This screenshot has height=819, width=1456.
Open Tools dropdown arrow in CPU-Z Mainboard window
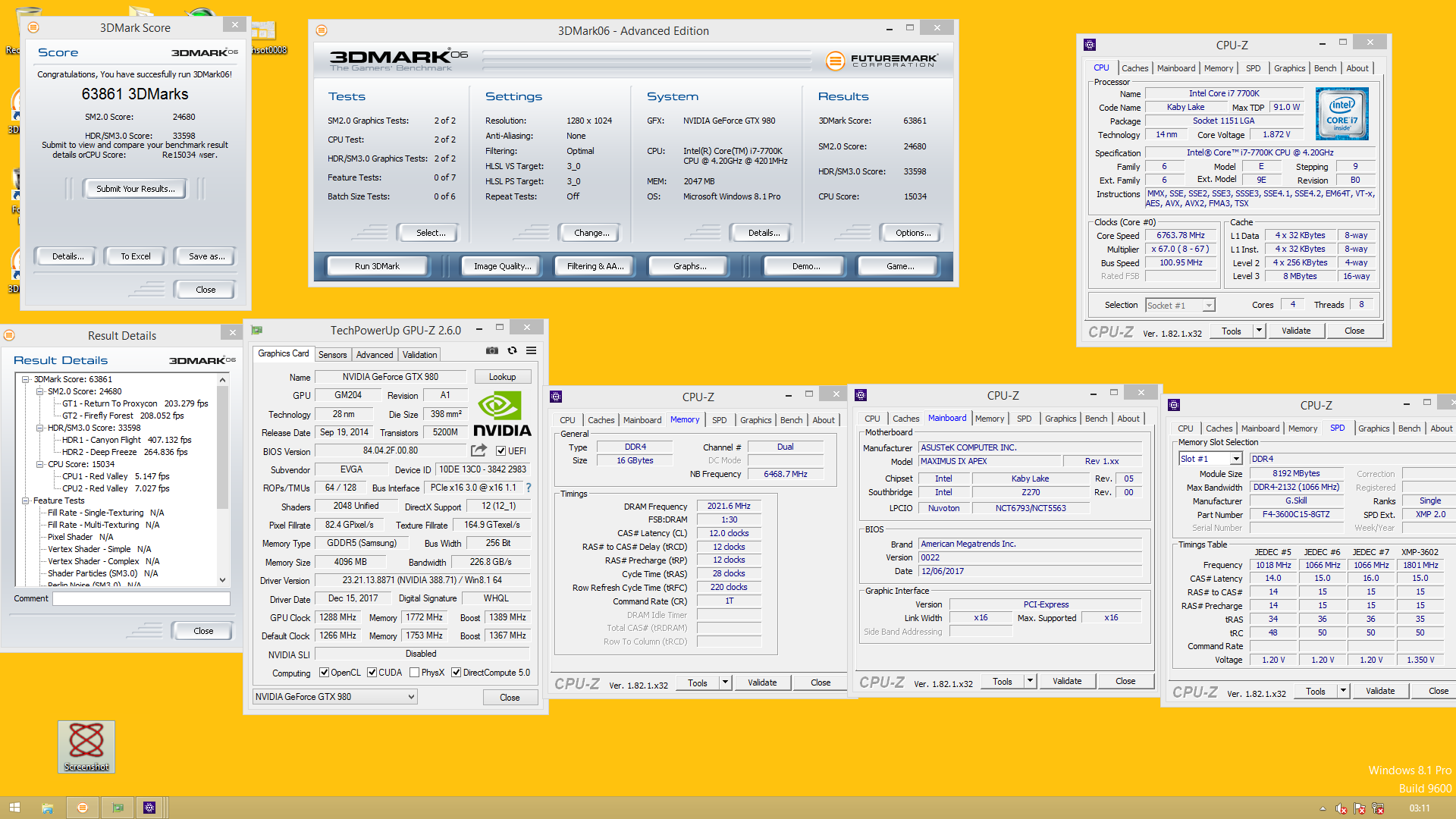point(1030,681)
